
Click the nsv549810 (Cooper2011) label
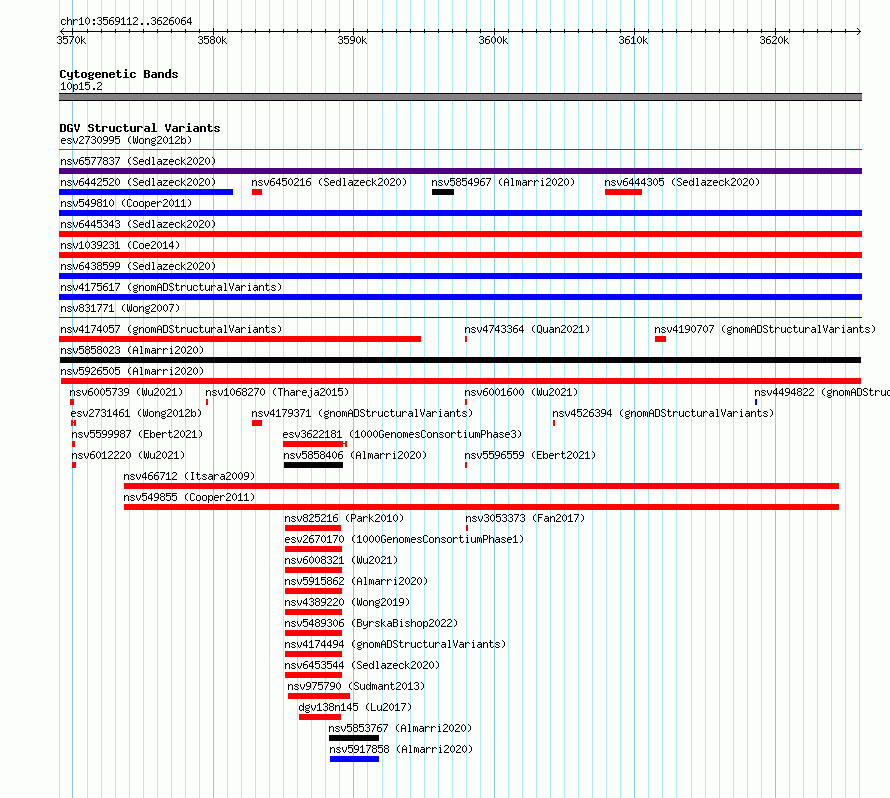click(x=126, y=203)
